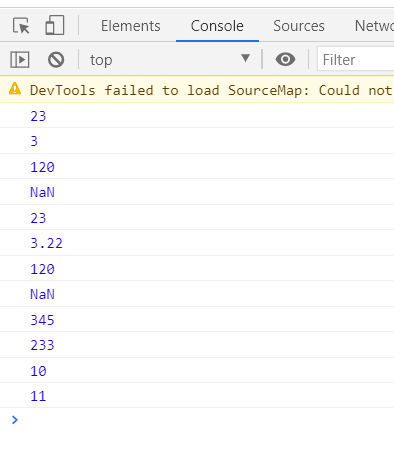Select the log output 233
The image size is (394, 465).
point(42,345)
